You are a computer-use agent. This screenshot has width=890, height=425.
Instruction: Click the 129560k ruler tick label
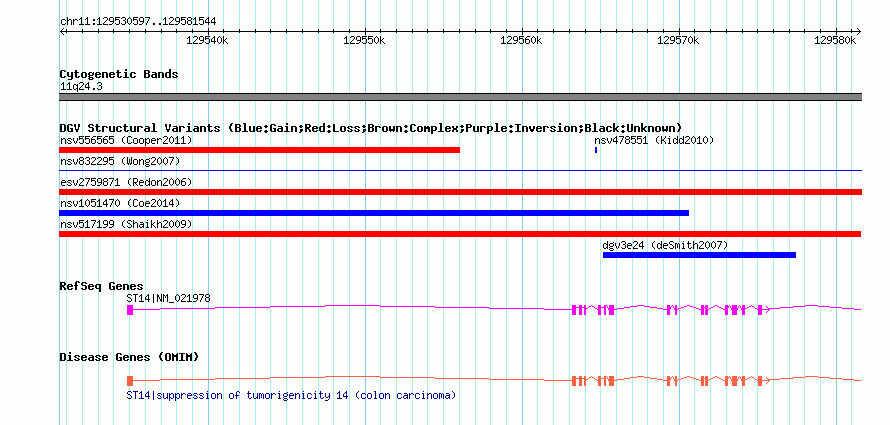pos(521,40)
